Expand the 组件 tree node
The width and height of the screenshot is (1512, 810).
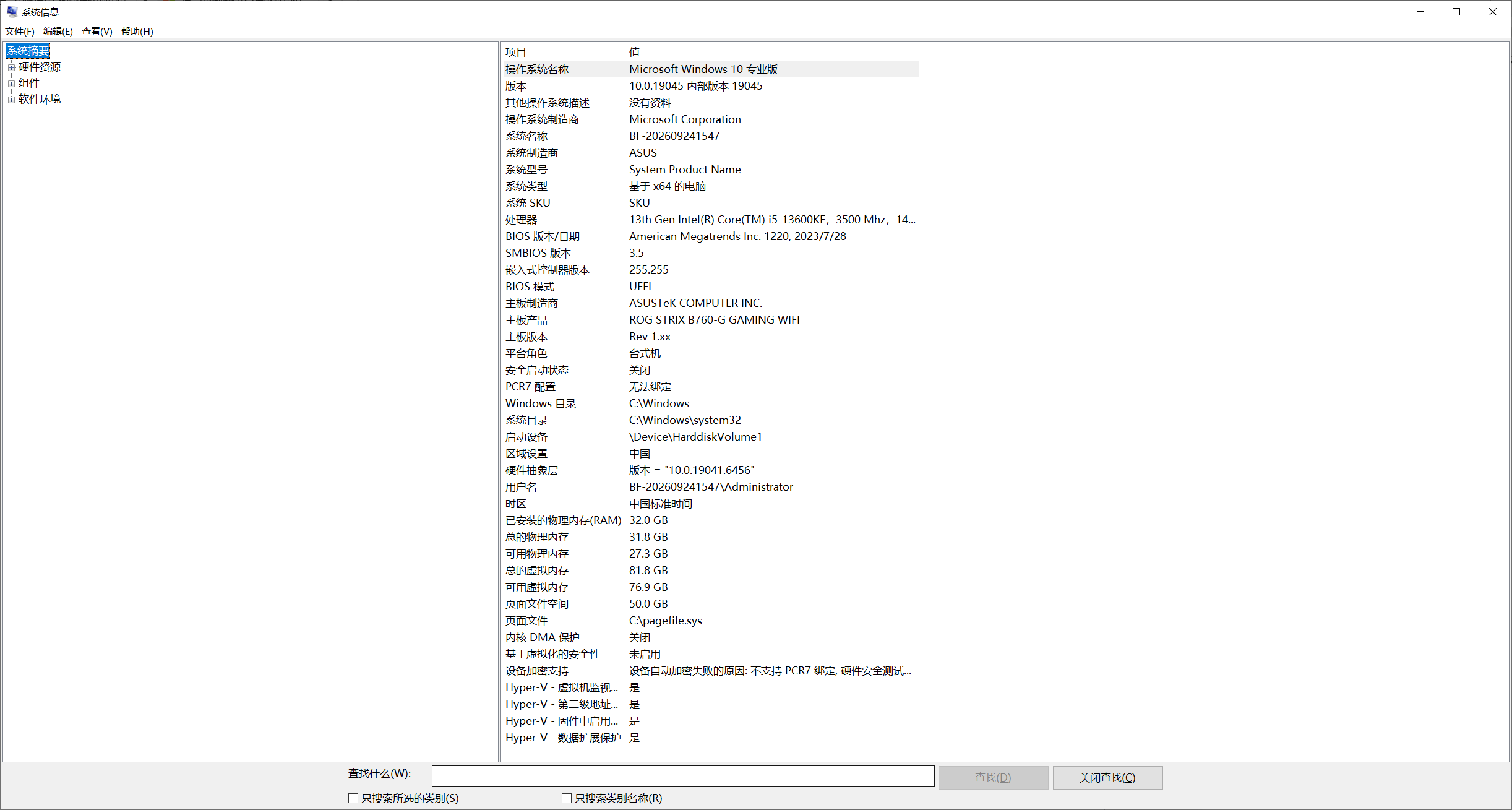[x=11, y=84]
